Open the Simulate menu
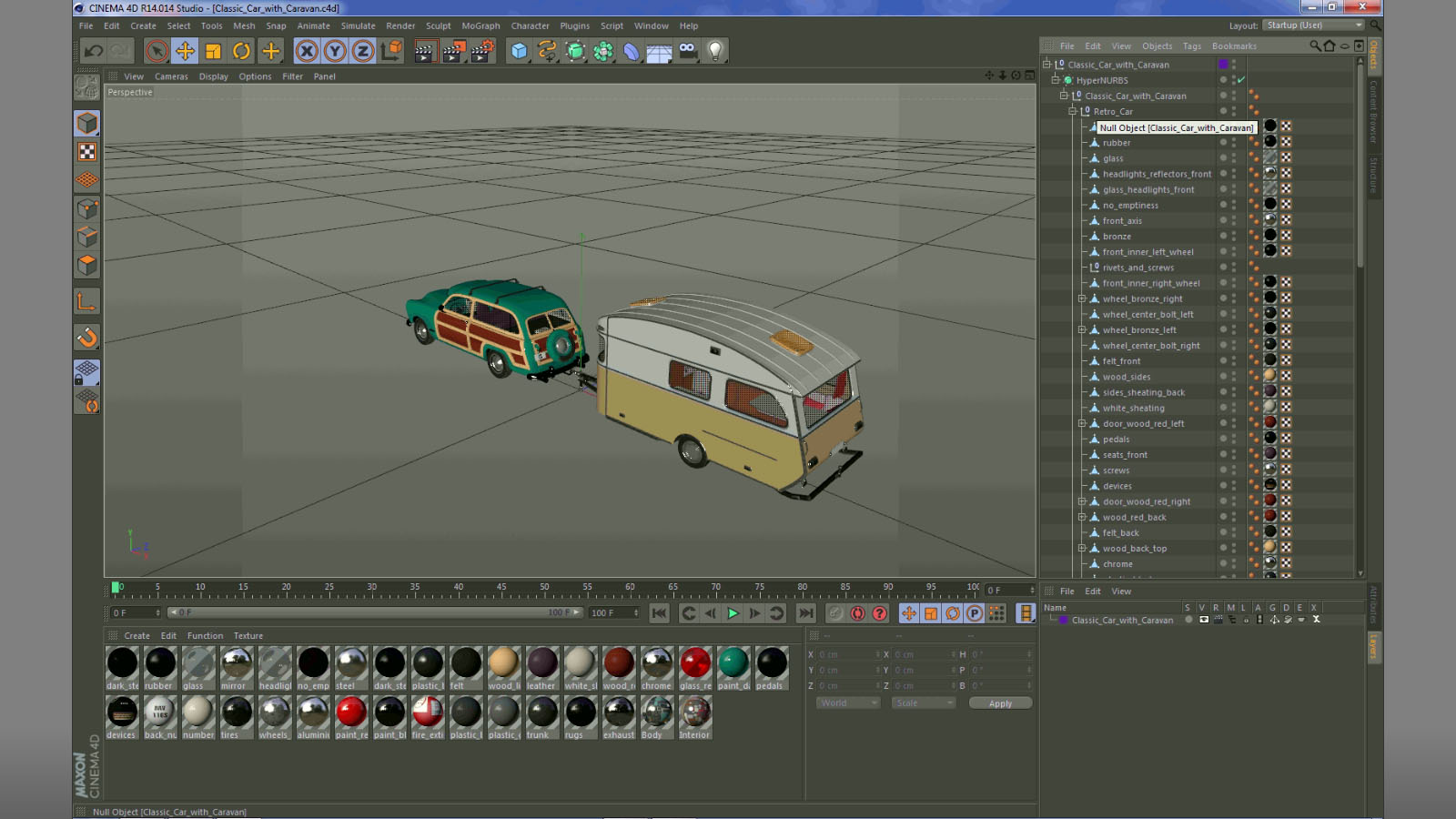The width and height of the screenshot is (1456, 819). coord(358,26)
